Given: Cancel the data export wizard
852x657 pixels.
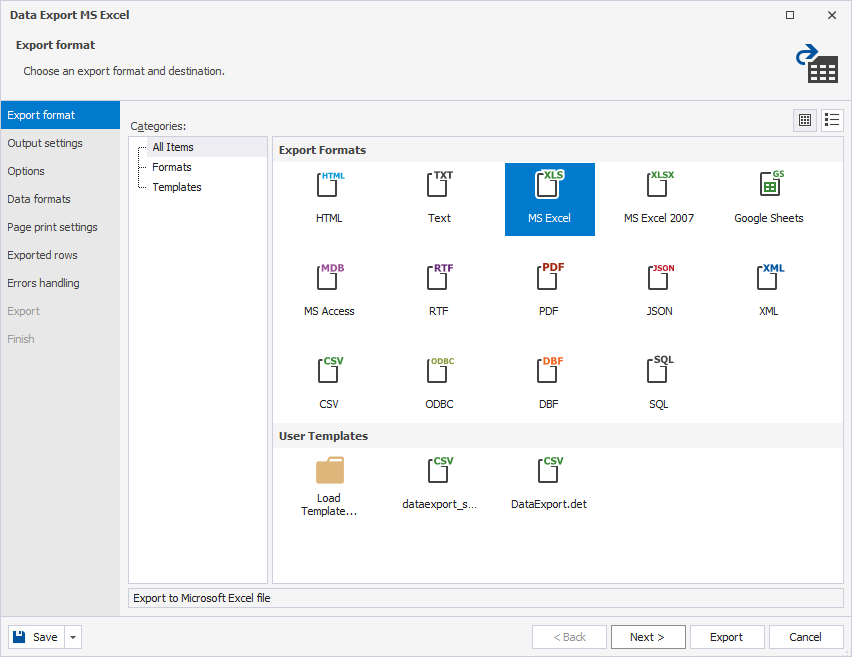Looking at the screenshot, I should [805, 637].
